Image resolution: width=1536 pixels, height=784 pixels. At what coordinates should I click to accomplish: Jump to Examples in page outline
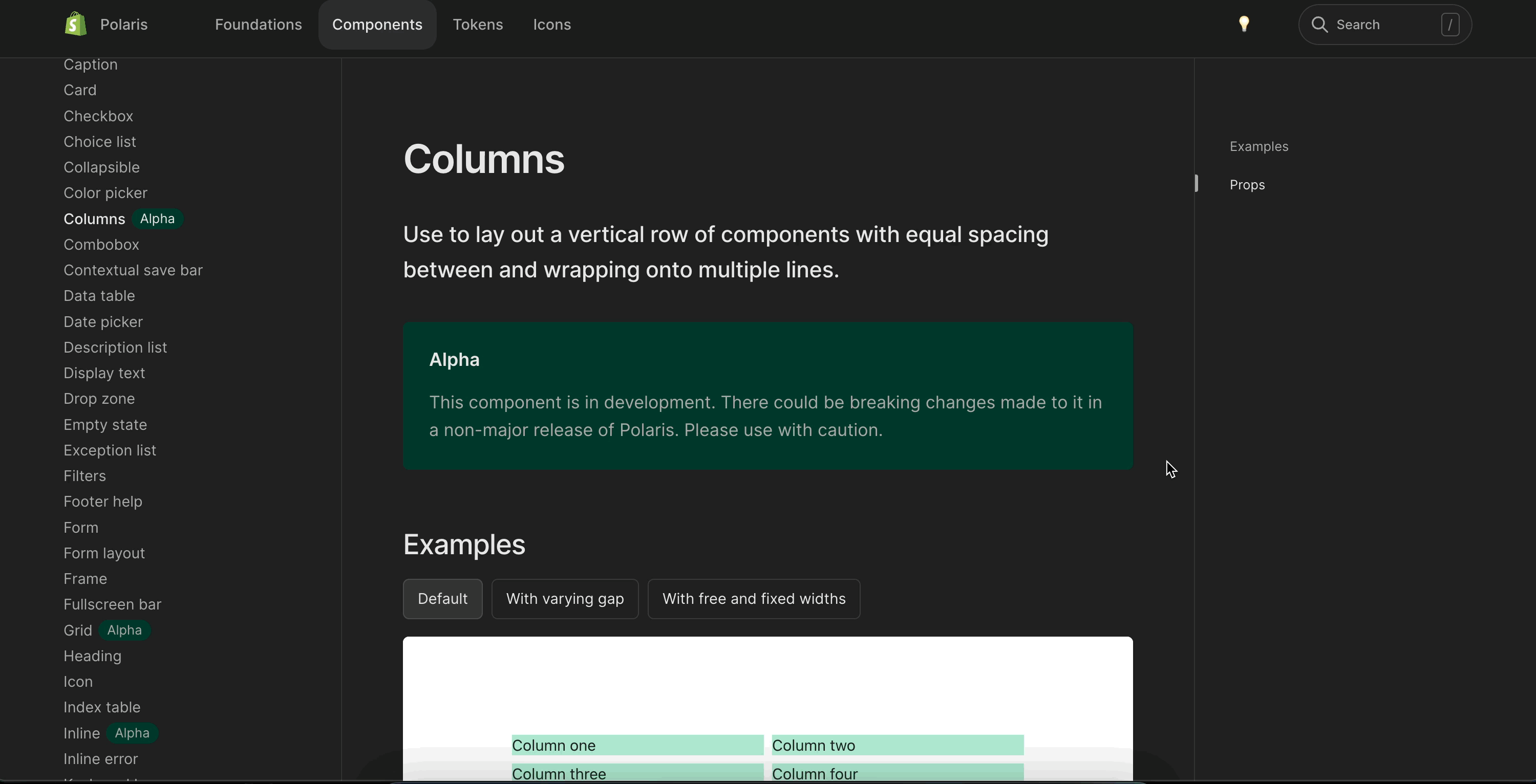pyautogui.click(x=1258, y=147)
